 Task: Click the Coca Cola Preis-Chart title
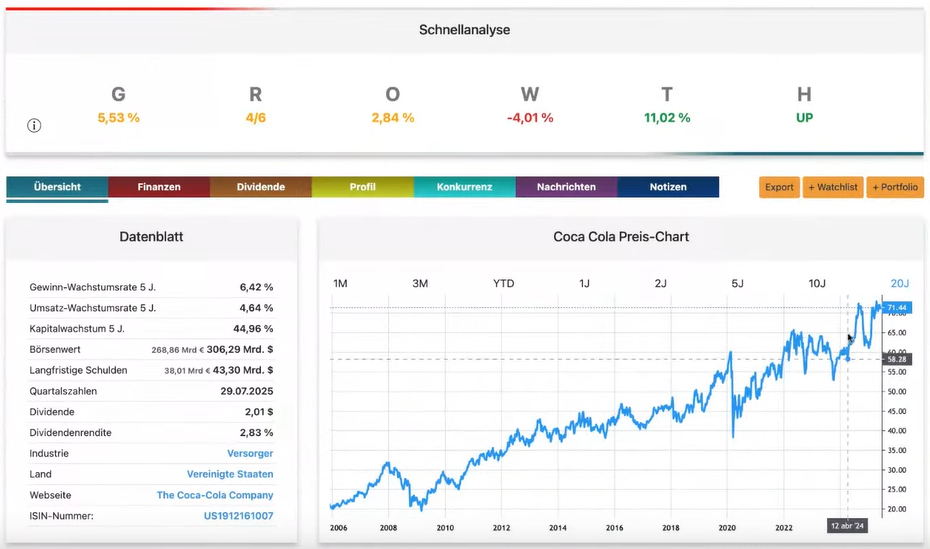point(621,237)
